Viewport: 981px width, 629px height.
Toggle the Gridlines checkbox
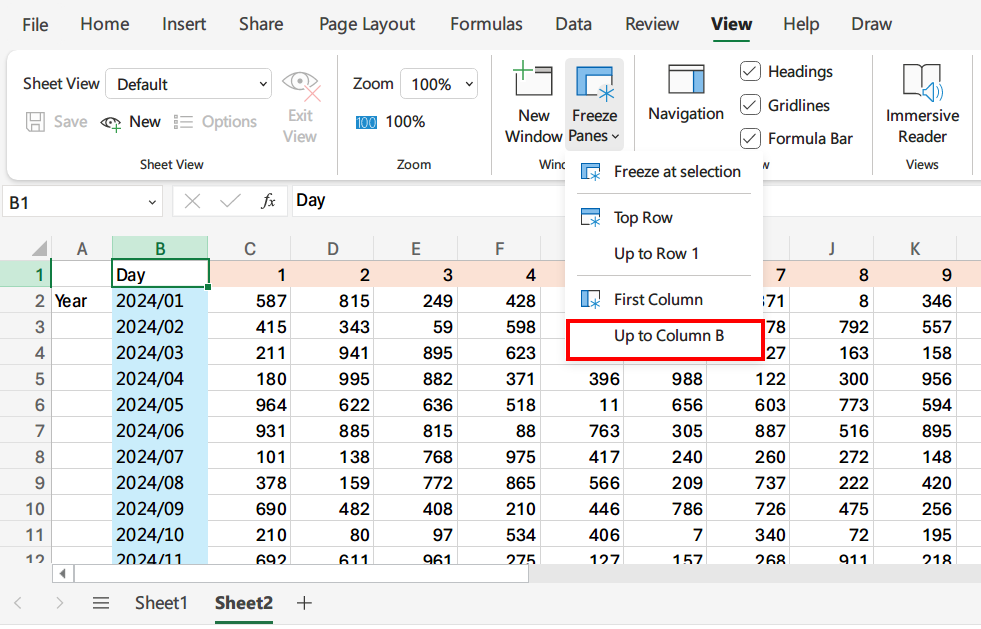click(751, 105)
